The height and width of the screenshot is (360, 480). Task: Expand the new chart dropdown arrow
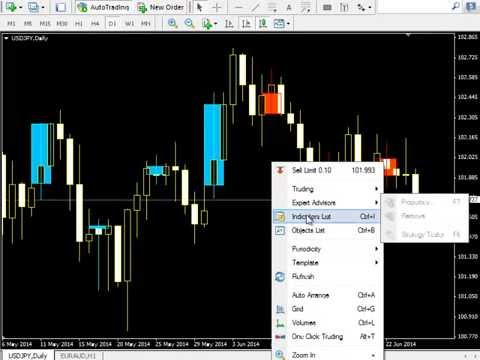pyautogui.click(x=20, y=7)
